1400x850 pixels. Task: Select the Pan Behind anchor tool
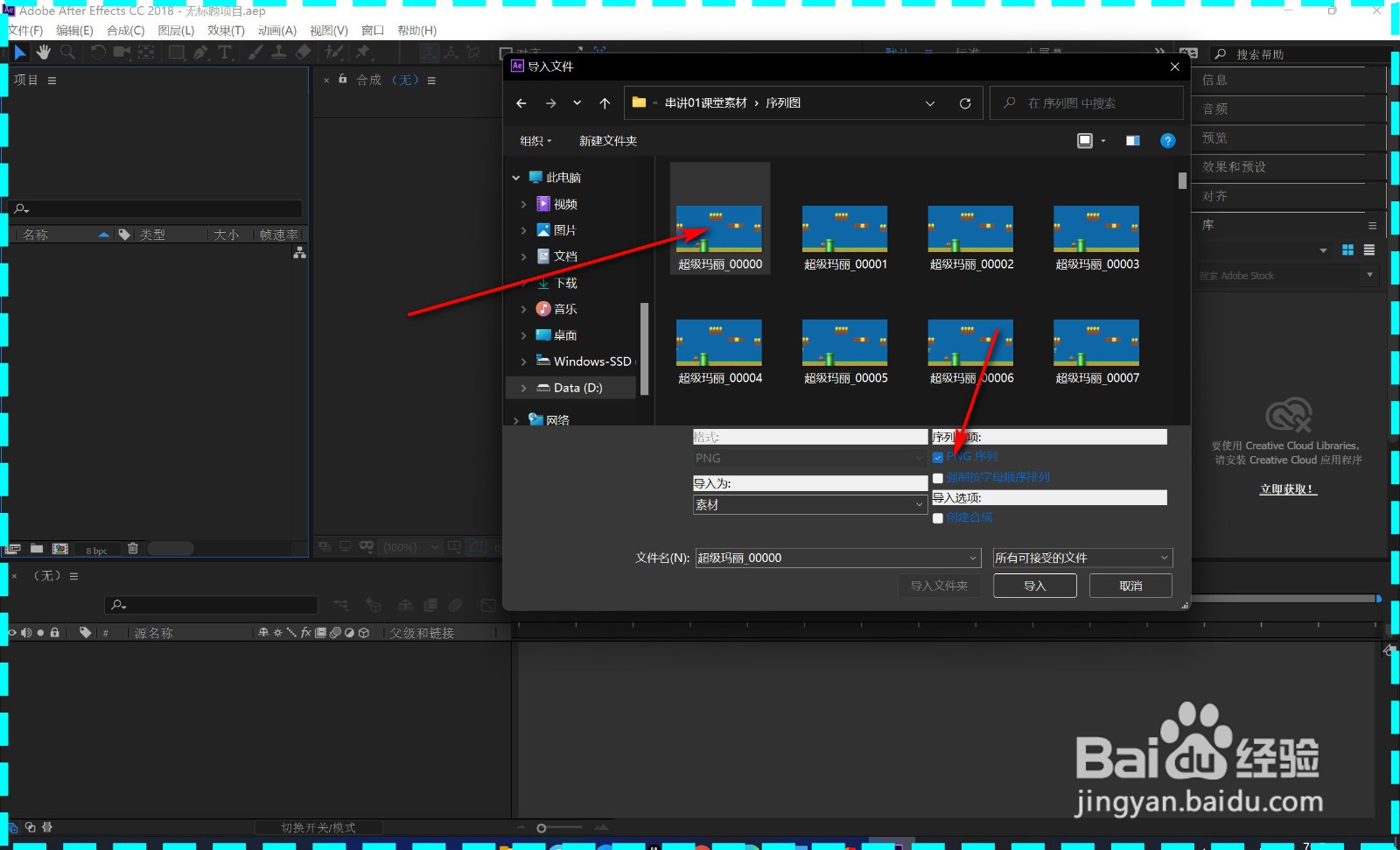click(146, 53)
